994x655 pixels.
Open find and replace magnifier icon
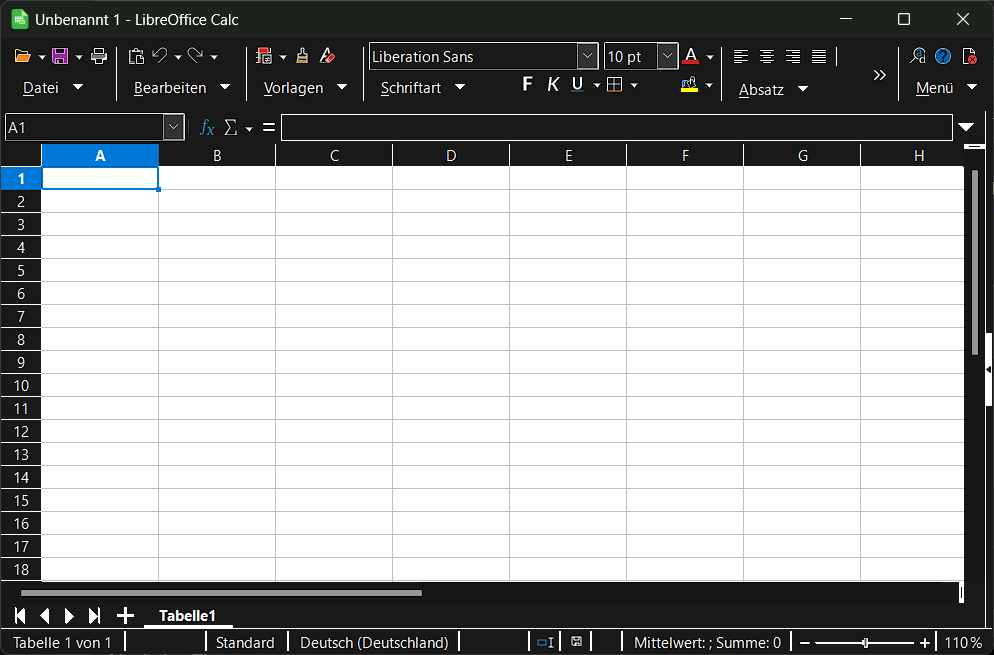coord(917,56)
